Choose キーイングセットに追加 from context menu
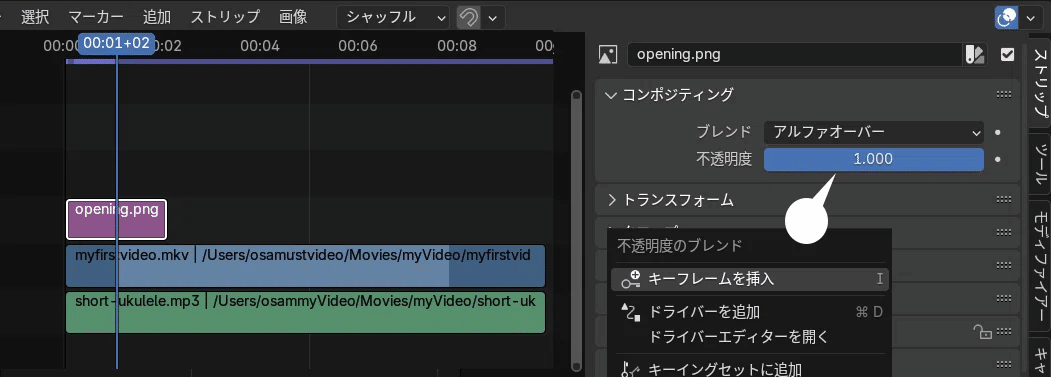The width and height of the screenshot is (1051, 377). pyautogui.click(x=750, y=369)
